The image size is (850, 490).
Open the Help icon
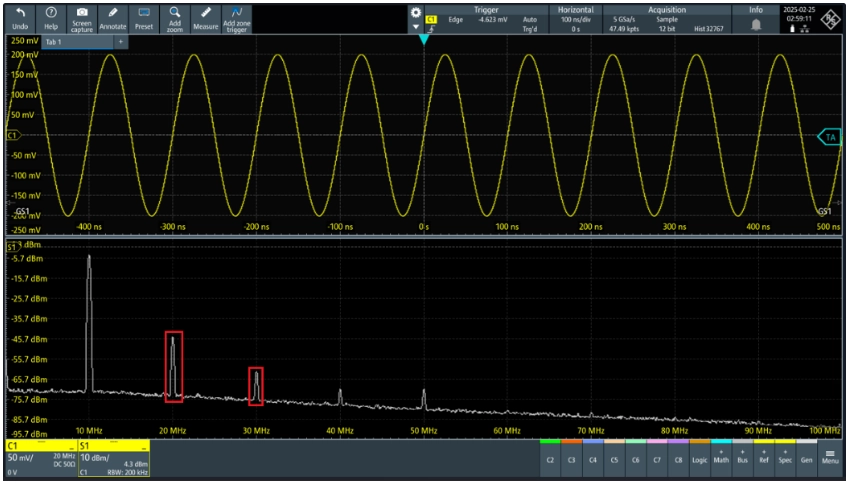(x=50, y=16)
